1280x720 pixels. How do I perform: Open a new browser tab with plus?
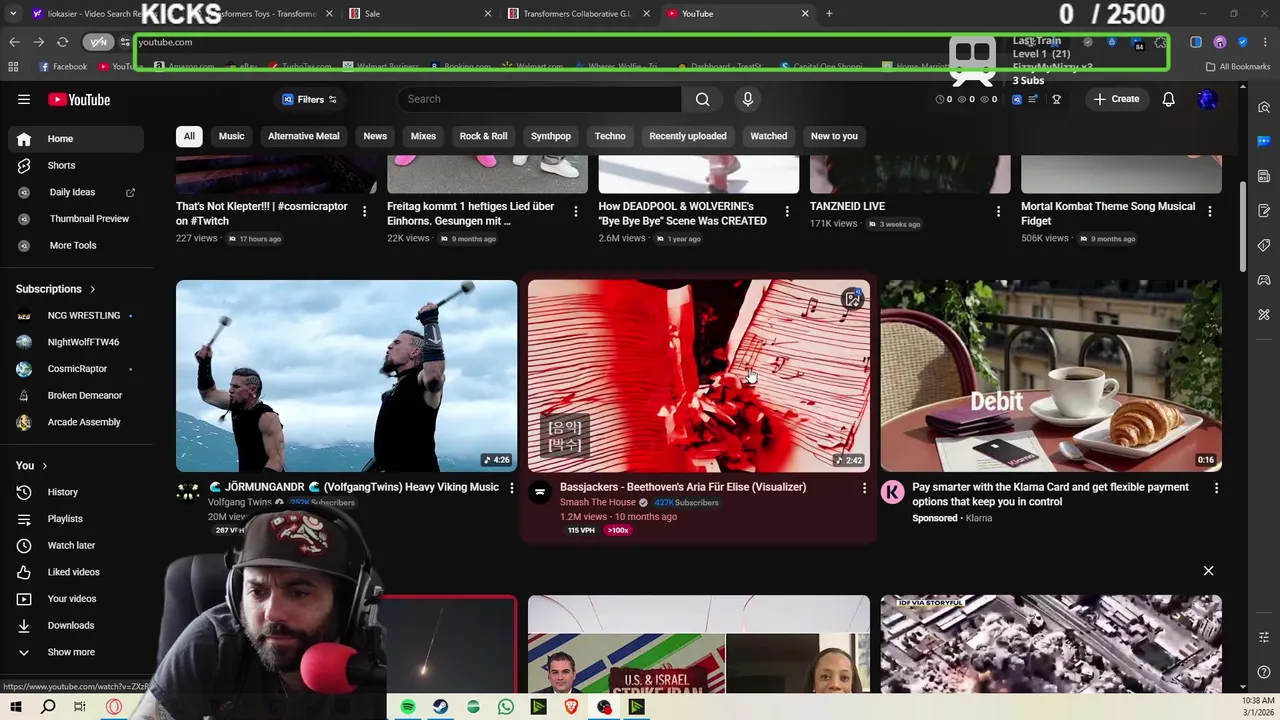tap(829, 14)
